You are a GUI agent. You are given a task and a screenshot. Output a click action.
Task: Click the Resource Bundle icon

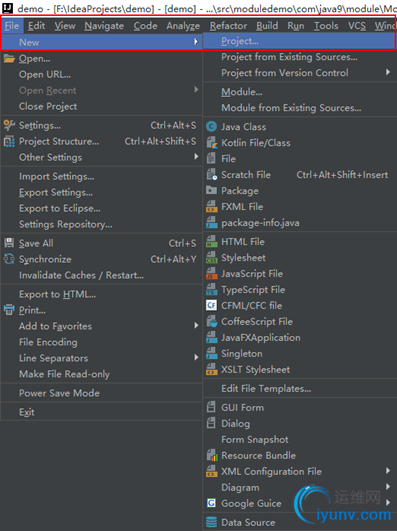pos(212,455)
